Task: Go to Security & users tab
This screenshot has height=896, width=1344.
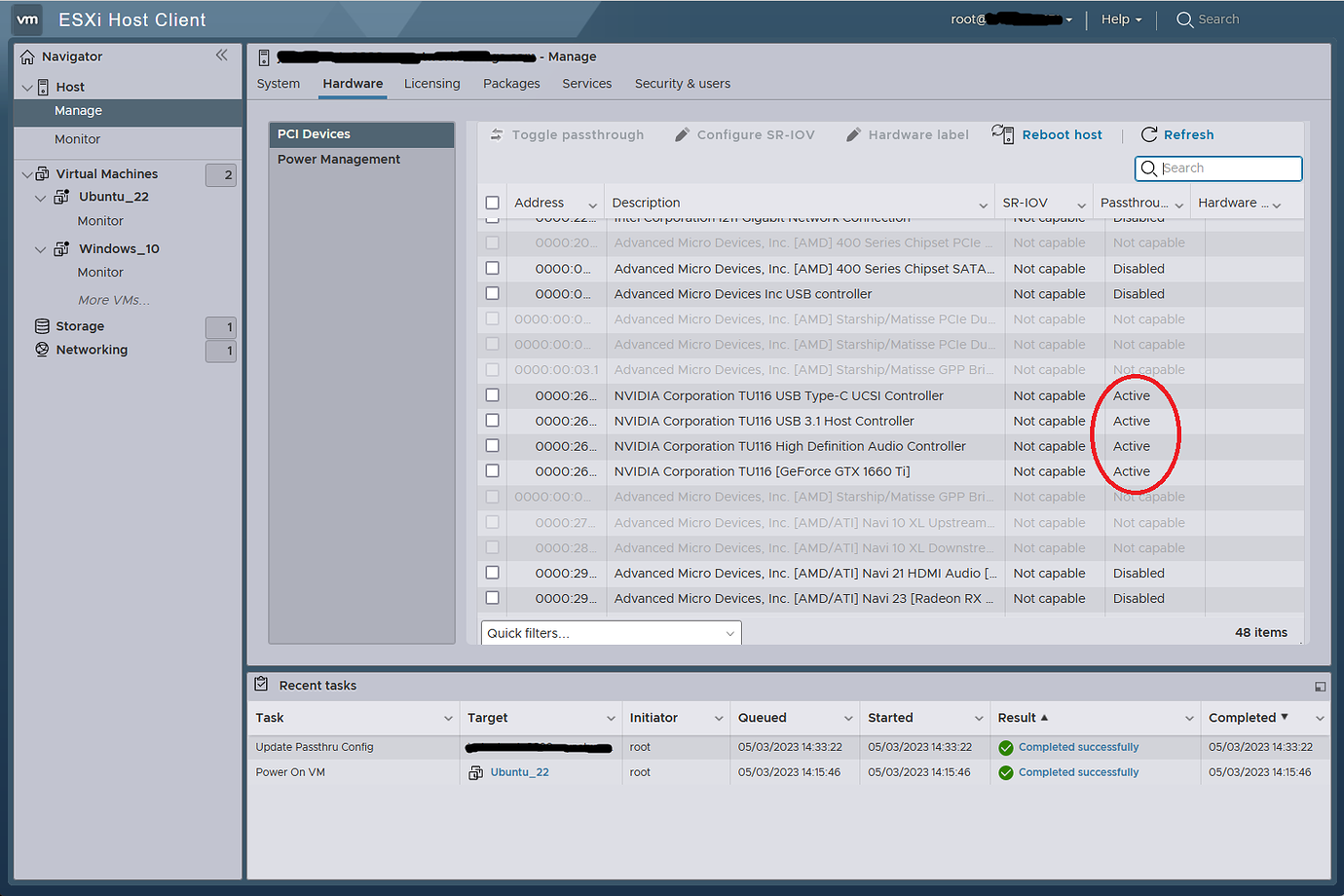Action: tap(683, 84)
